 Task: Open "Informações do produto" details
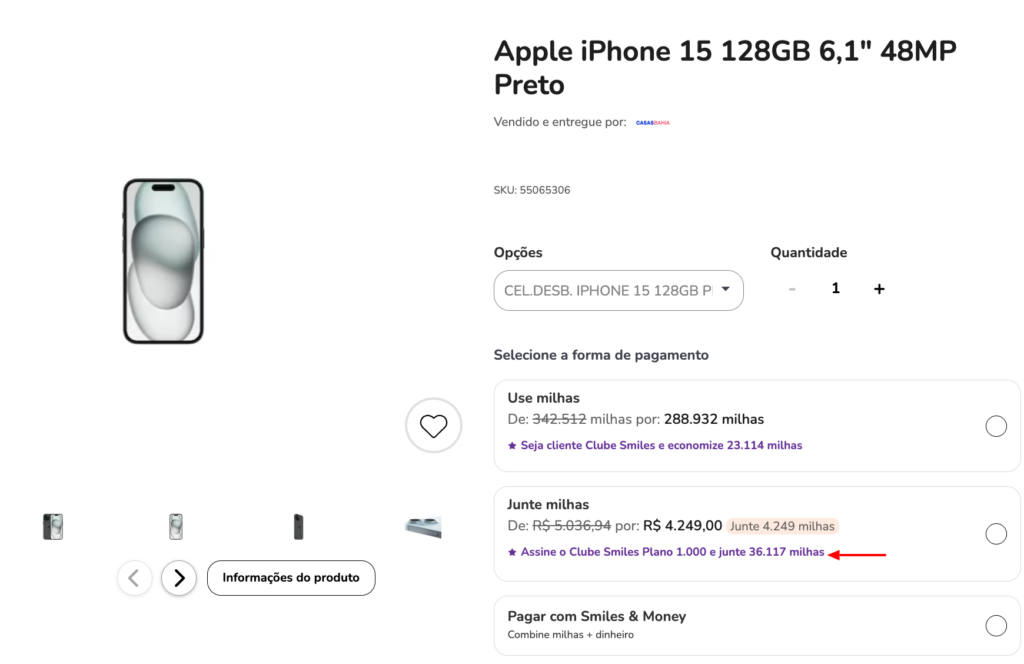click(x=291, y=578)
